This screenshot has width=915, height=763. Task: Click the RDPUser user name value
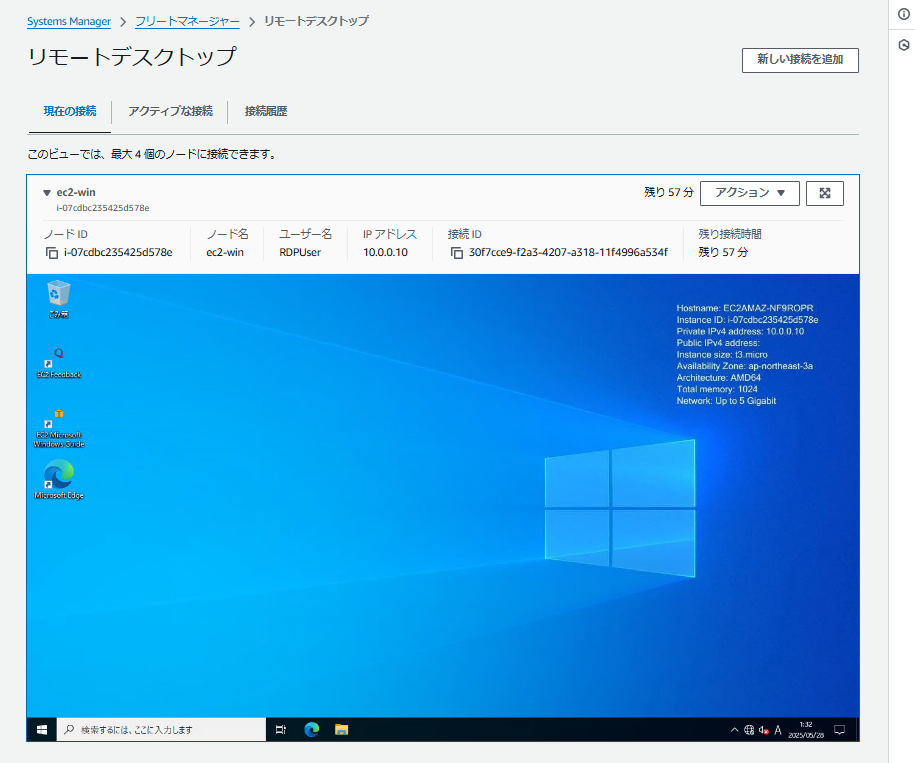coord(300,253)
